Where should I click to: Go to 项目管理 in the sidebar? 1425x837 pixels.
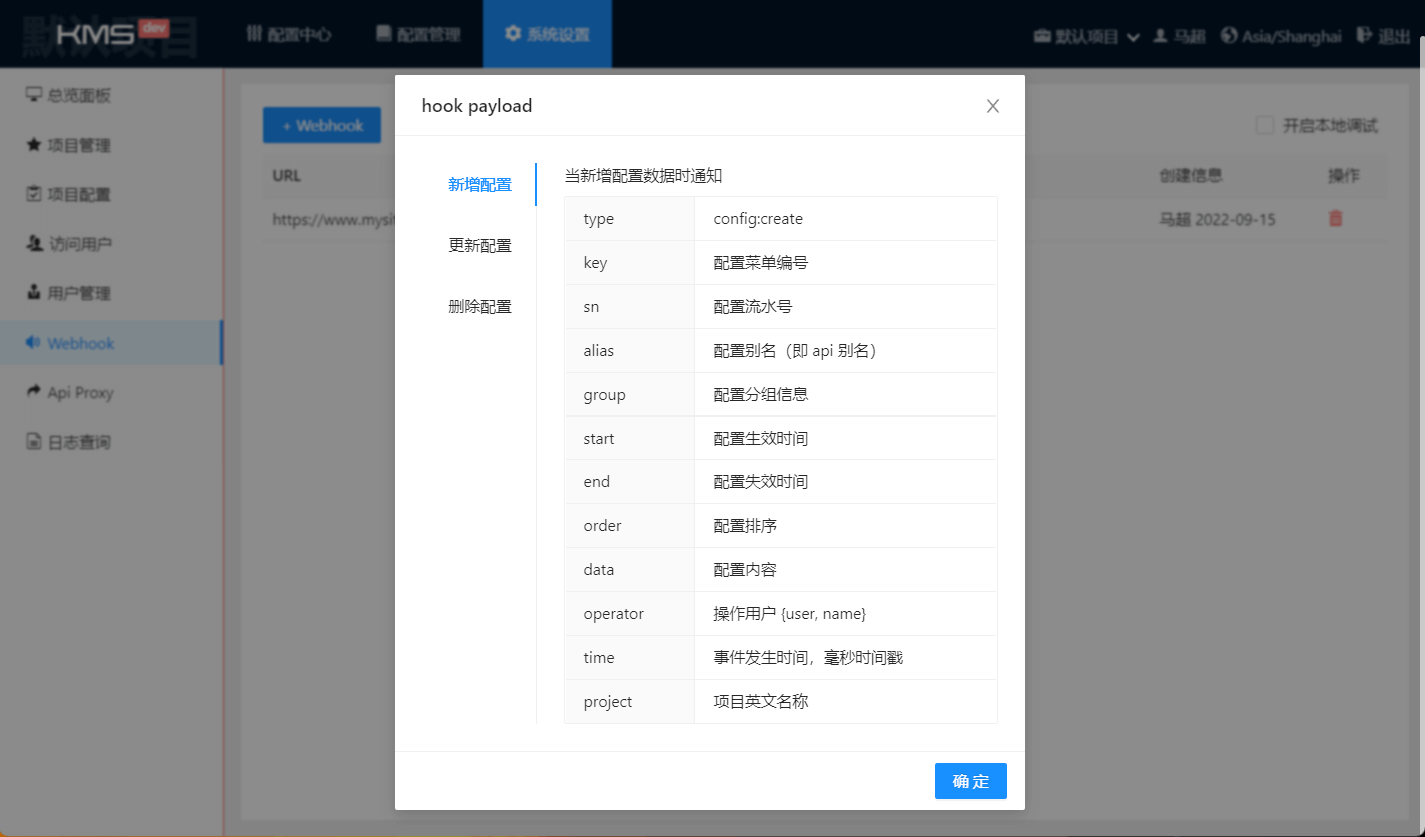tap(79, 146)
